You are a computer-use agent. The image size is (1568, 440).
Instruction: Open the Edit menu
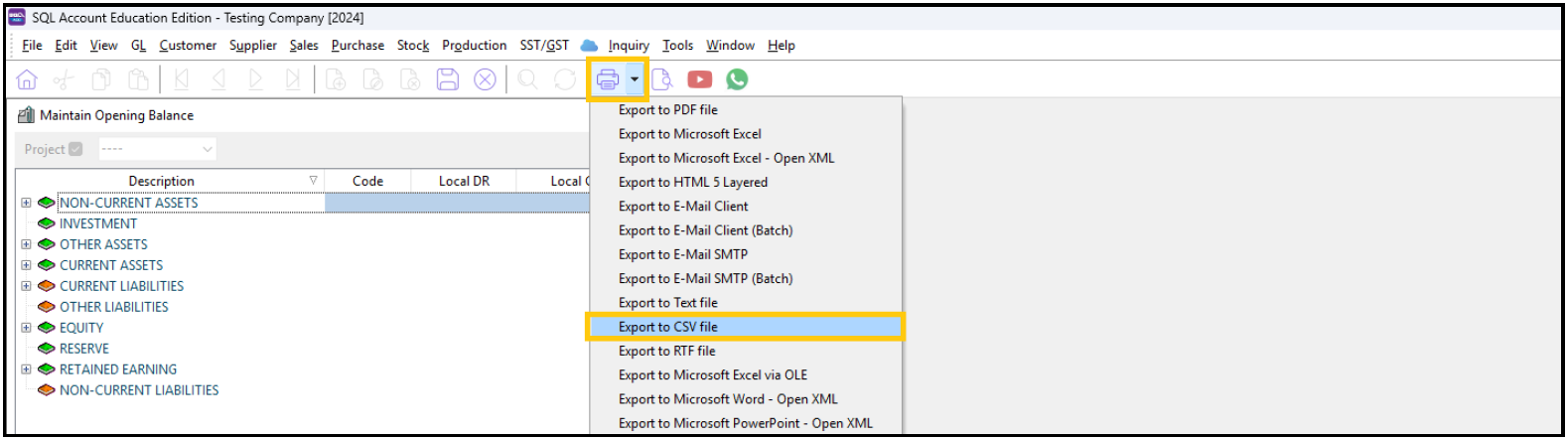[66, 46]
